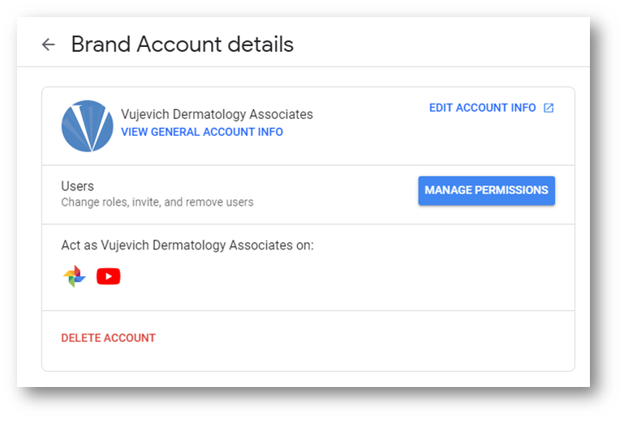Open Google Photos pinwheel icon
The width and height of the screenshot is (624, 421).
pyautogui.click(x=74, y=276)
